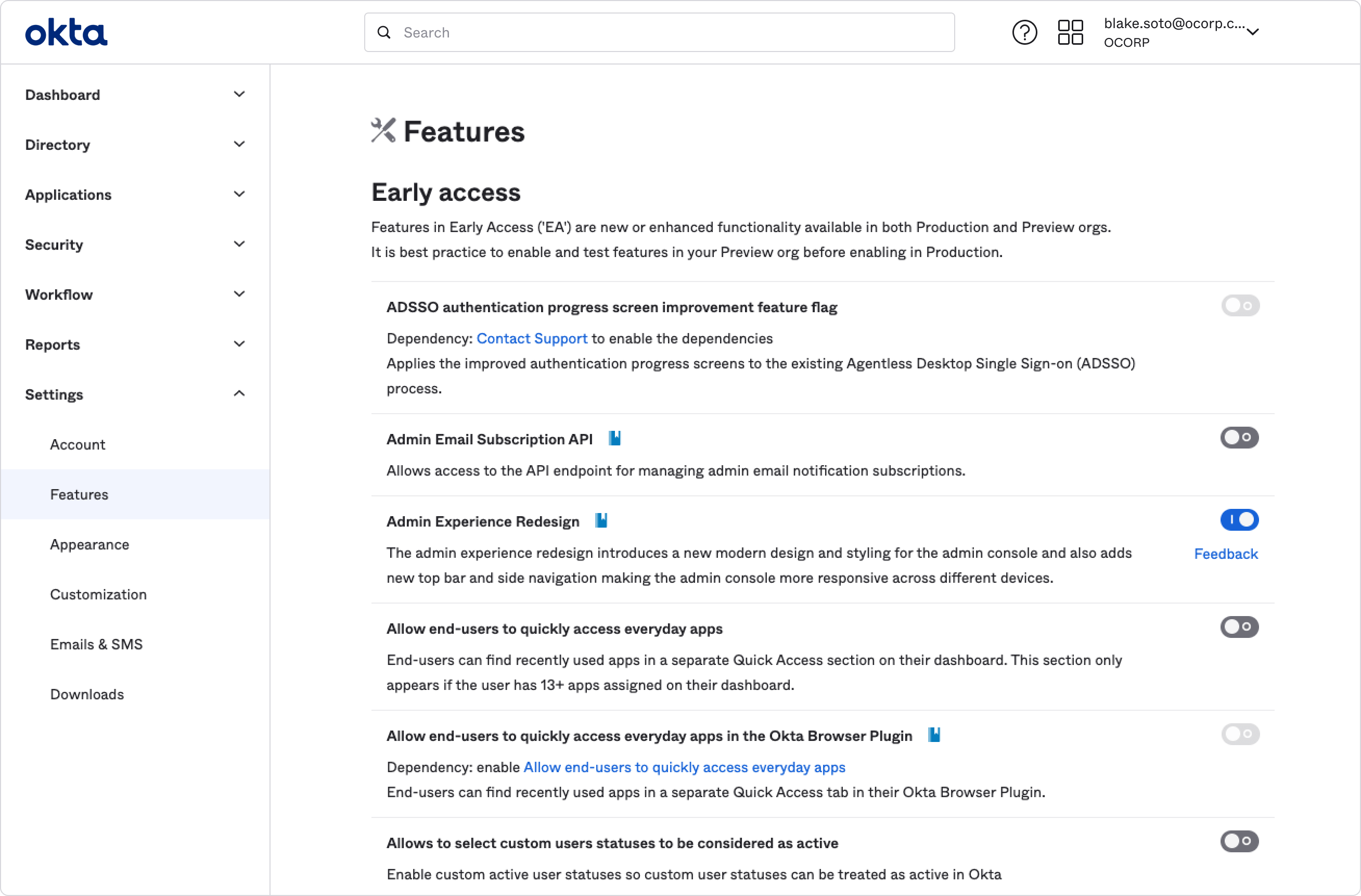
Task: Give Feedback on Admin Experience Redesign
Action: [1226, 554]
